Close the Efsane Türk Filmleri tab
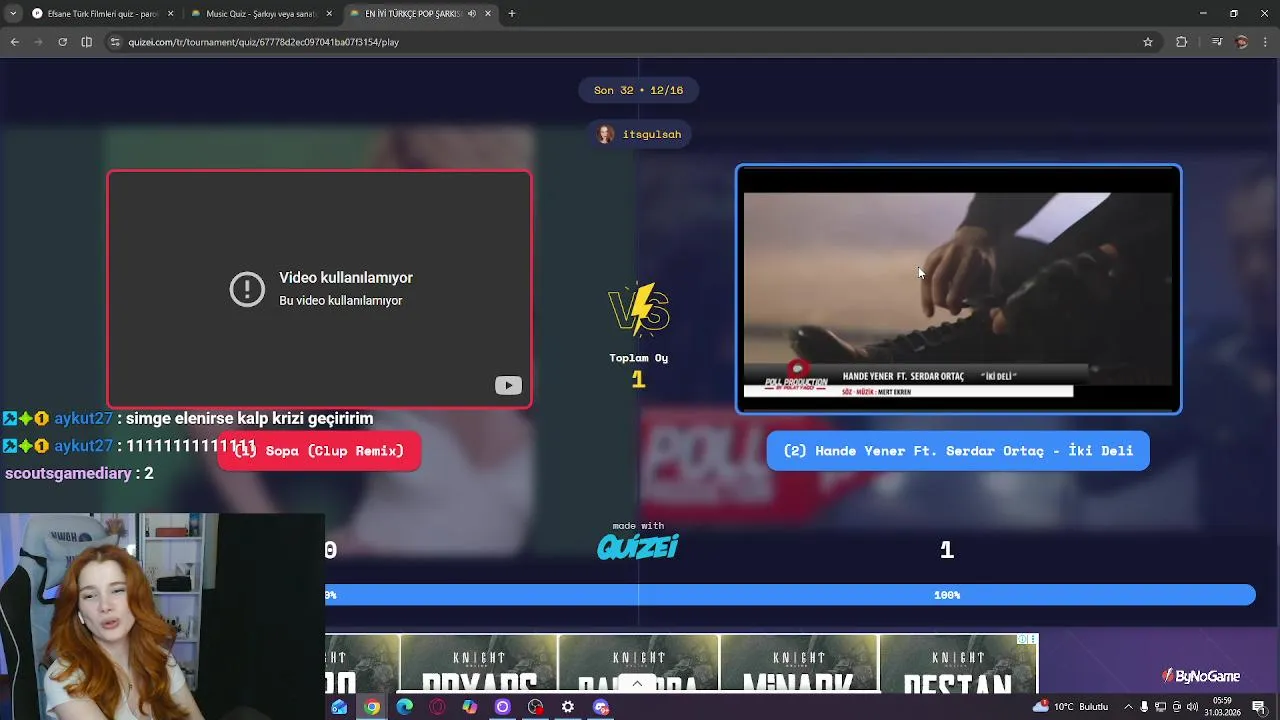Image resolution: width=1280 pixels, height=720 pixels. (x=170, y=14)
